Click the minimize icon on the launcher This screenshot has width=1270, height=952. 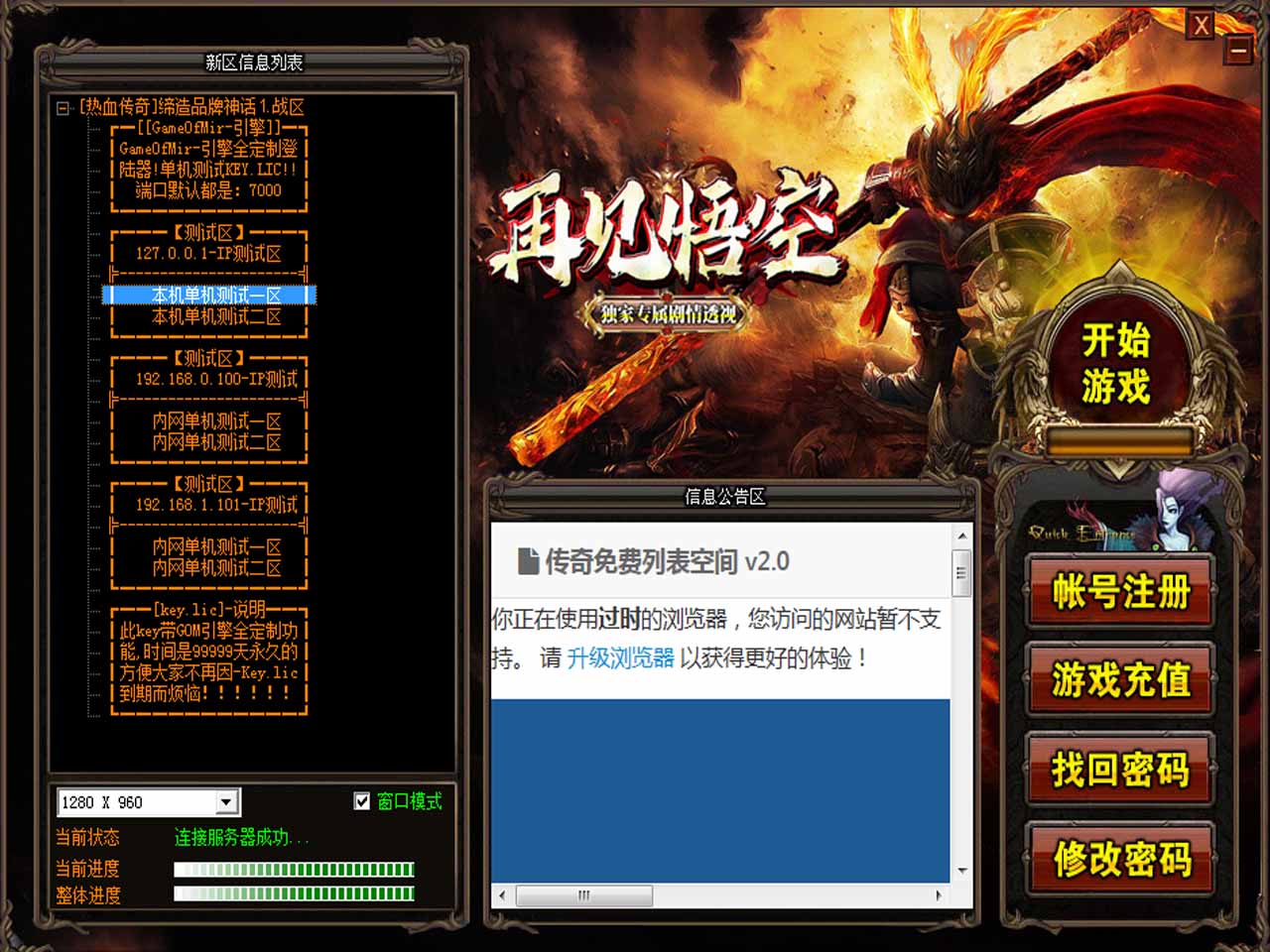(1238, 49)
